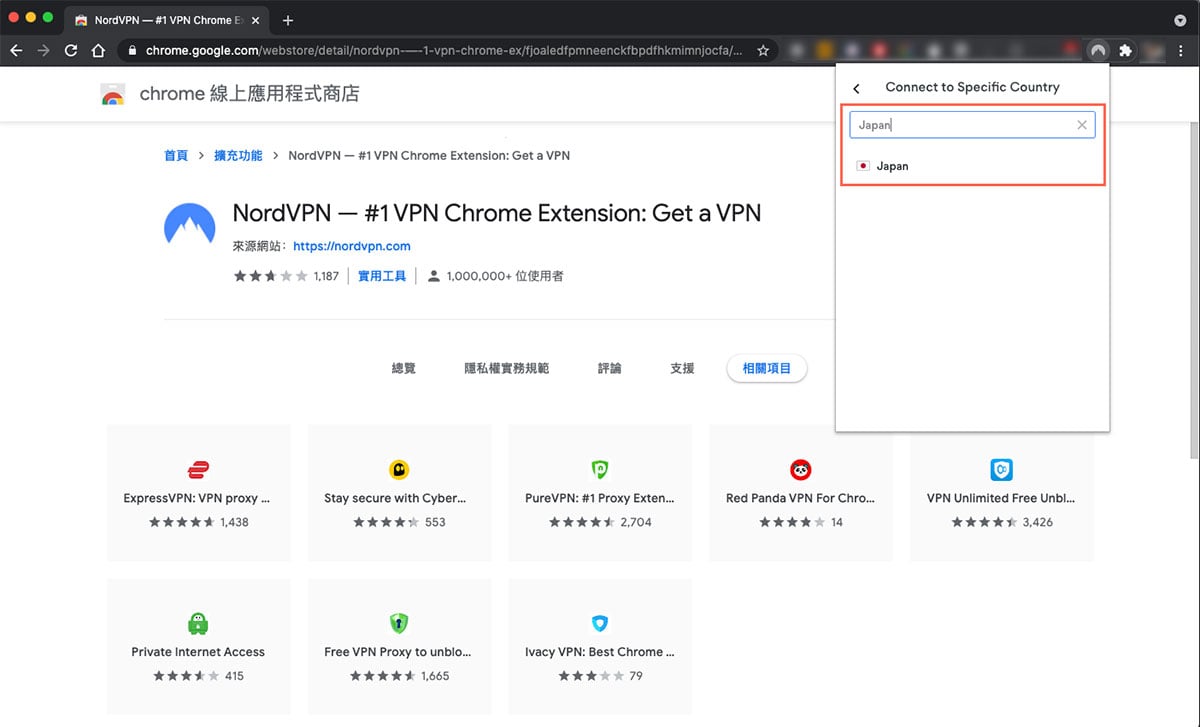Open the NordVPN extension icon in toolbar
This screenshot has width=1200, height=727.
[1098, 50]
